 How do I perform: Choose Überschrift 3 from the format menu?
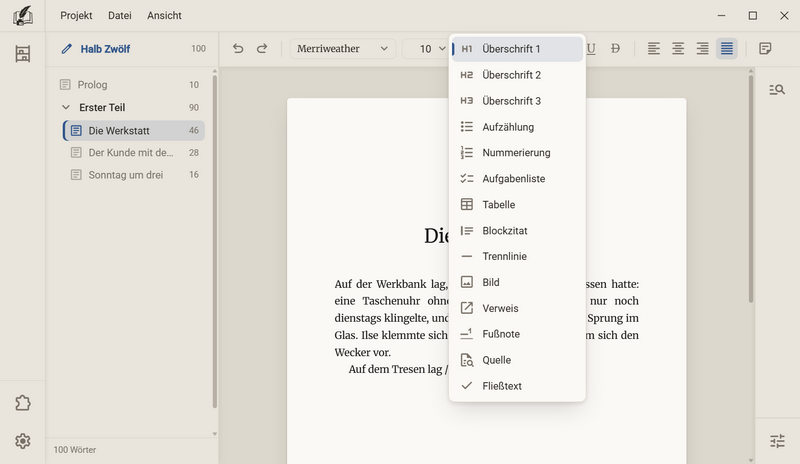[517, 101]
